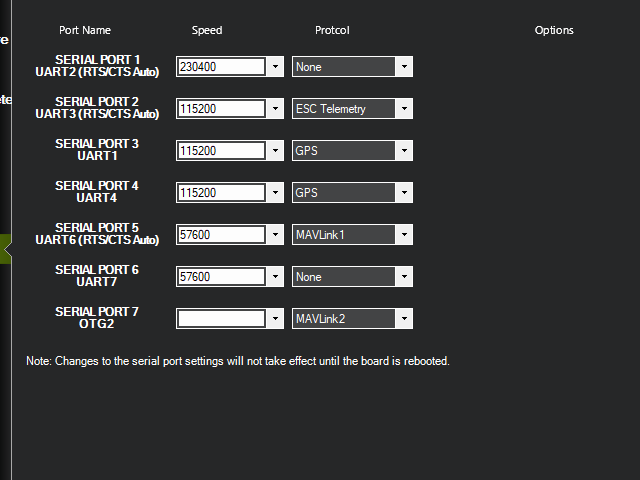The image size is (640, 480).
Task: Click Serial Port 5 speed field showing 57600
Action: [x=222, y=235]
